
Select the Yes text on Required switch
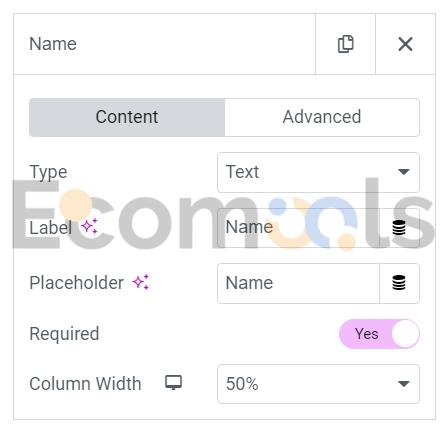[x=366, y=334]
